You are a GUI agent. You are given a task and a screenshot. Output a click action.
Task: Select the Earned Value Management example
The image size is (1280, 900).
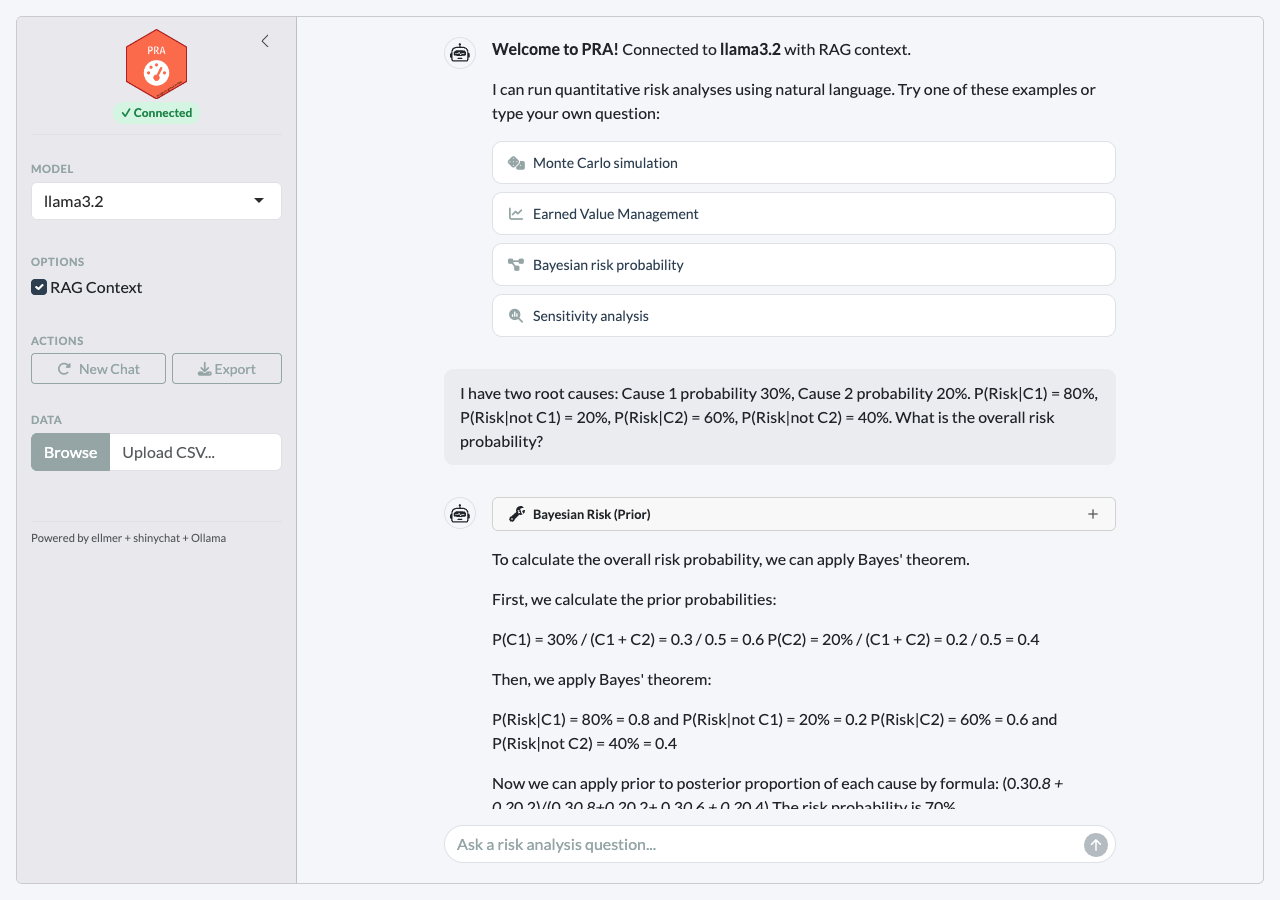point(803,214)
